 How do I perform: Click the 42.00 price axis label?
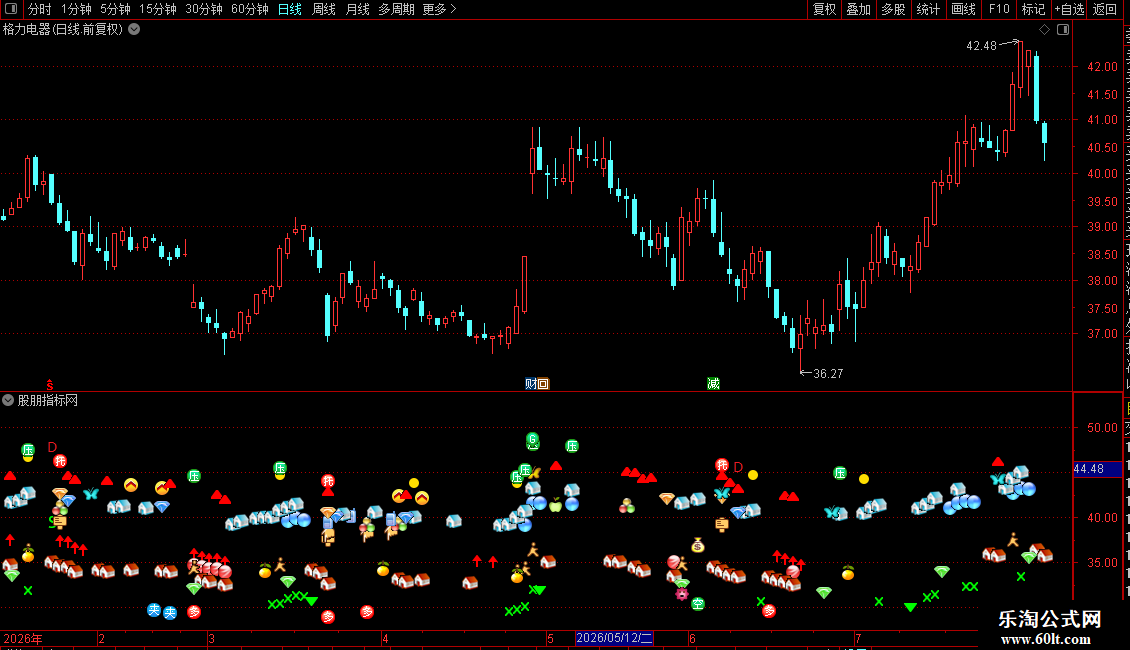(x=1102, y=66)
